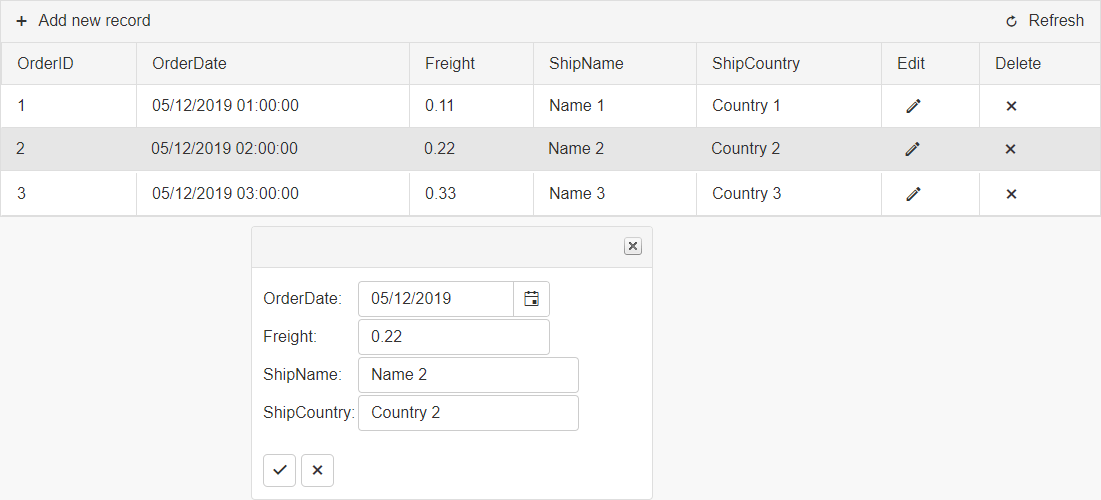Open the OrderDate calendar picker

point(532,299)
